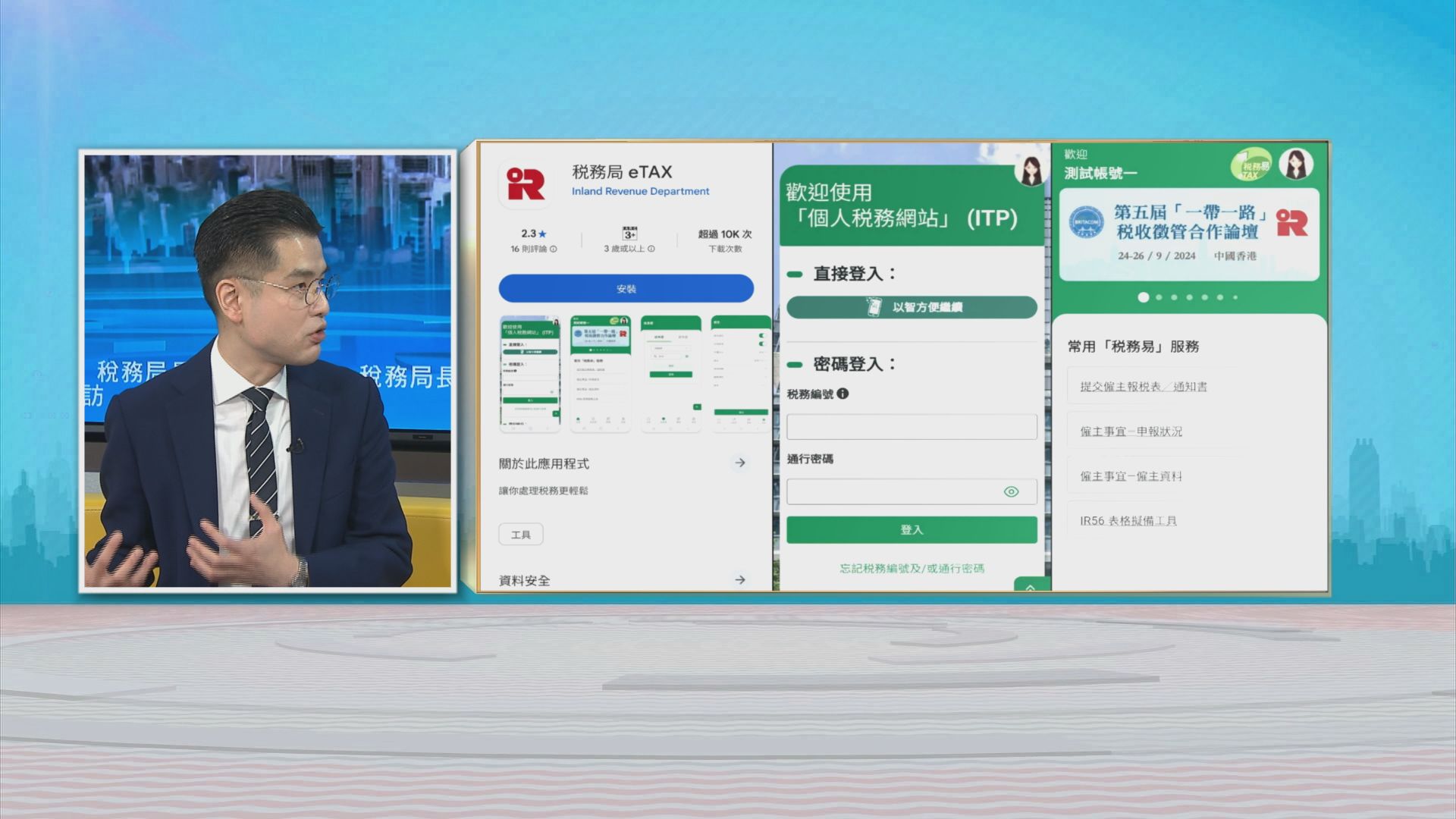Open the second app screenshot thumbnail
The height and width of the screenshot is (819, 1456).
[x=601, y=374]
